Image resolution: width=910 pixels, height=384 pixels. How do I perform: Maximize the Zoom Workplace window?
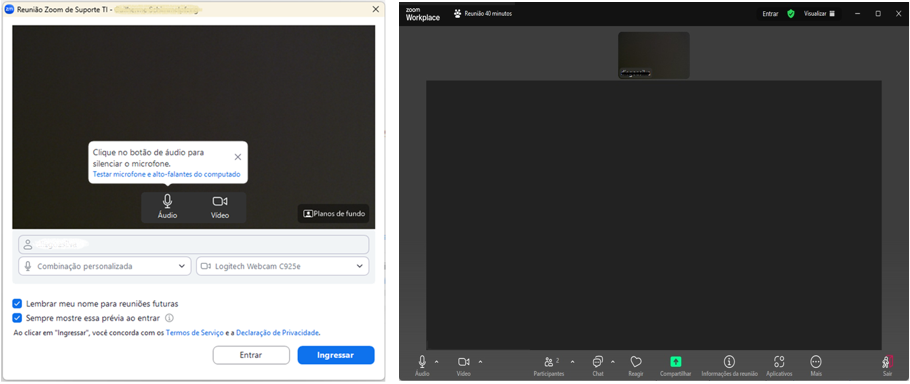(x=878, y=13)
